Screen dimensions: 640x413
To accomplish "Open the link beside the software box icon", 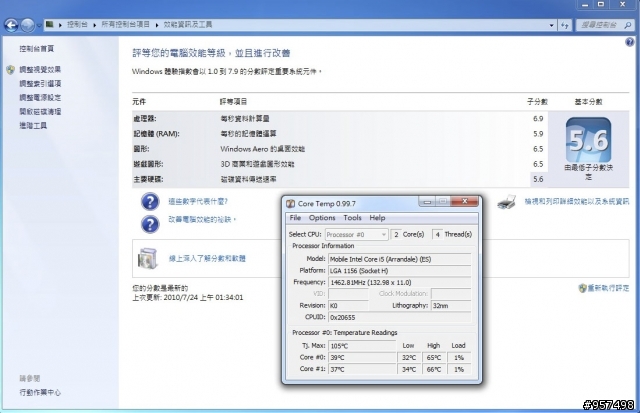I will click(207, 258).
